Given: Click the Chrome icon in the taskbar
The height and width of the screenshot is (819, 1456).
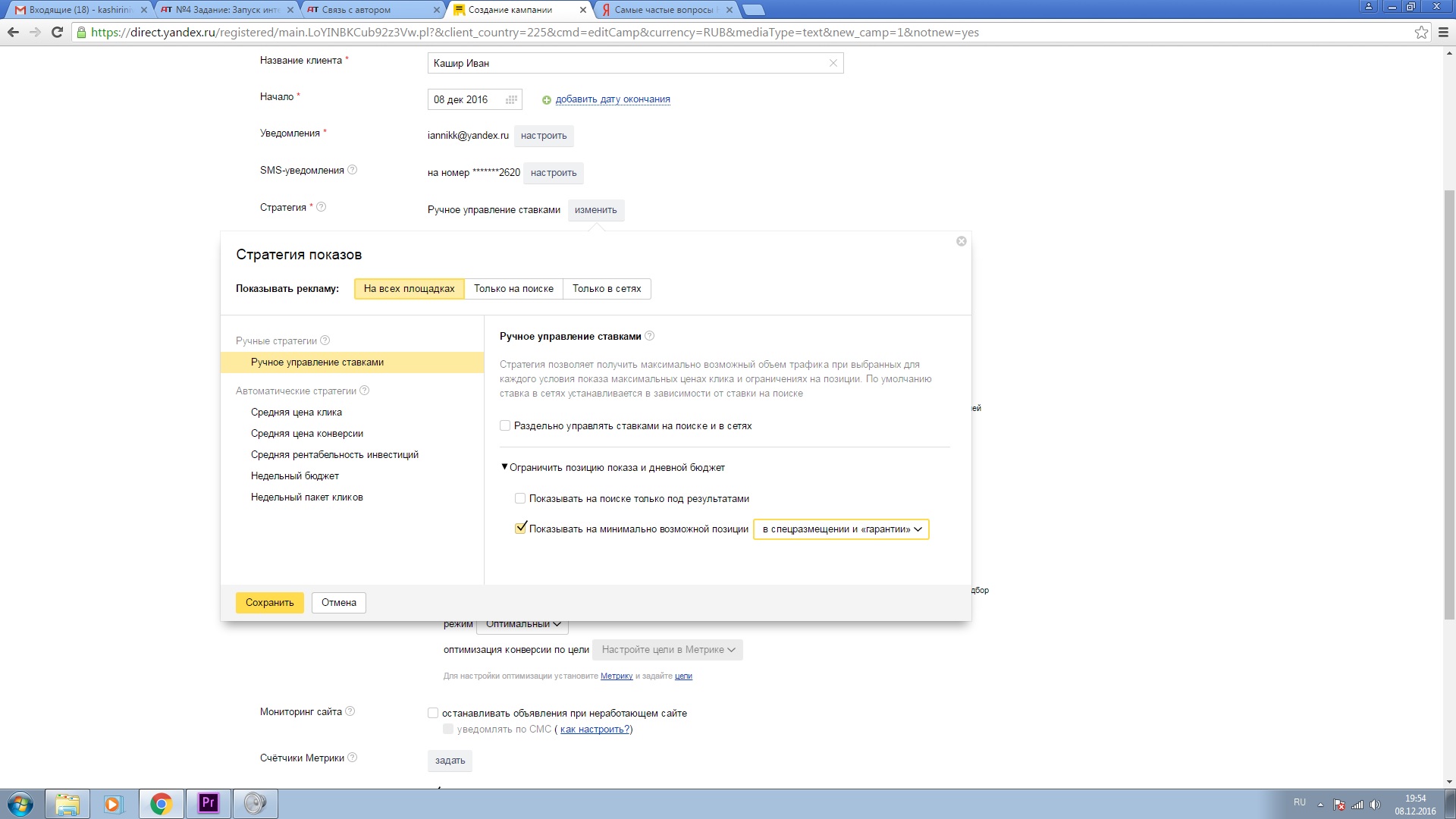Looking at the screenshot, I should click(161, 804).
